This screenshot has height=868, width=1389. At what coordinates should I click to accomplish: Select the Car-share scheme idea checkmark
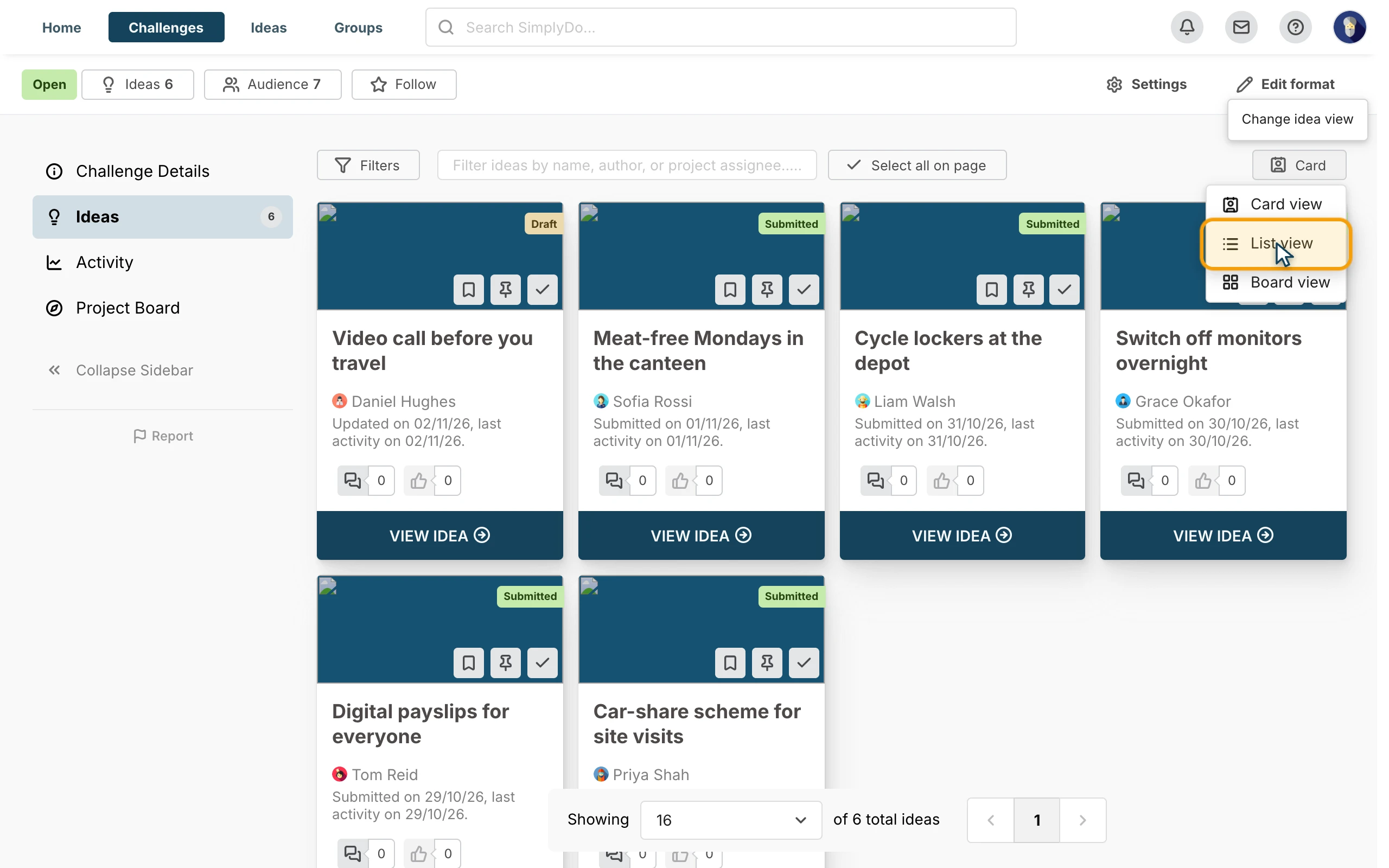click(x=803, y=662)
